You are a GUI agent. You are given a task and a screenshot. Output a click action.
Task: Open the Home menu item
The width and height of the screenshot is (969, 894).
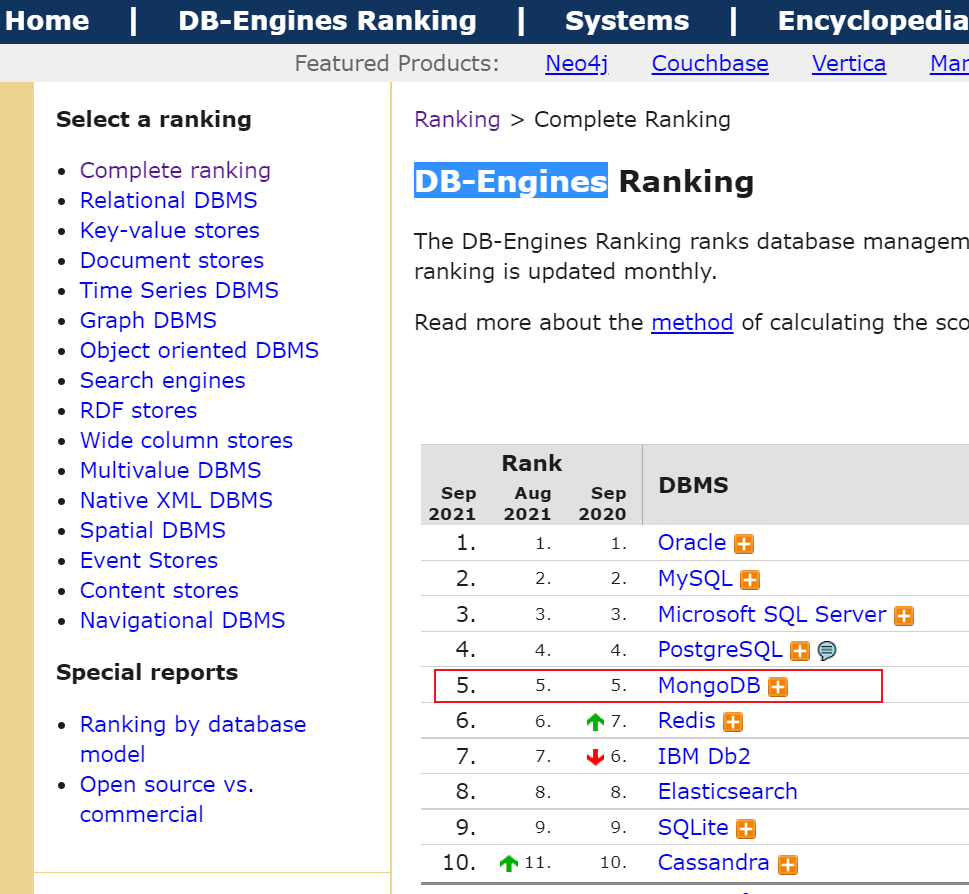(47, 21)
